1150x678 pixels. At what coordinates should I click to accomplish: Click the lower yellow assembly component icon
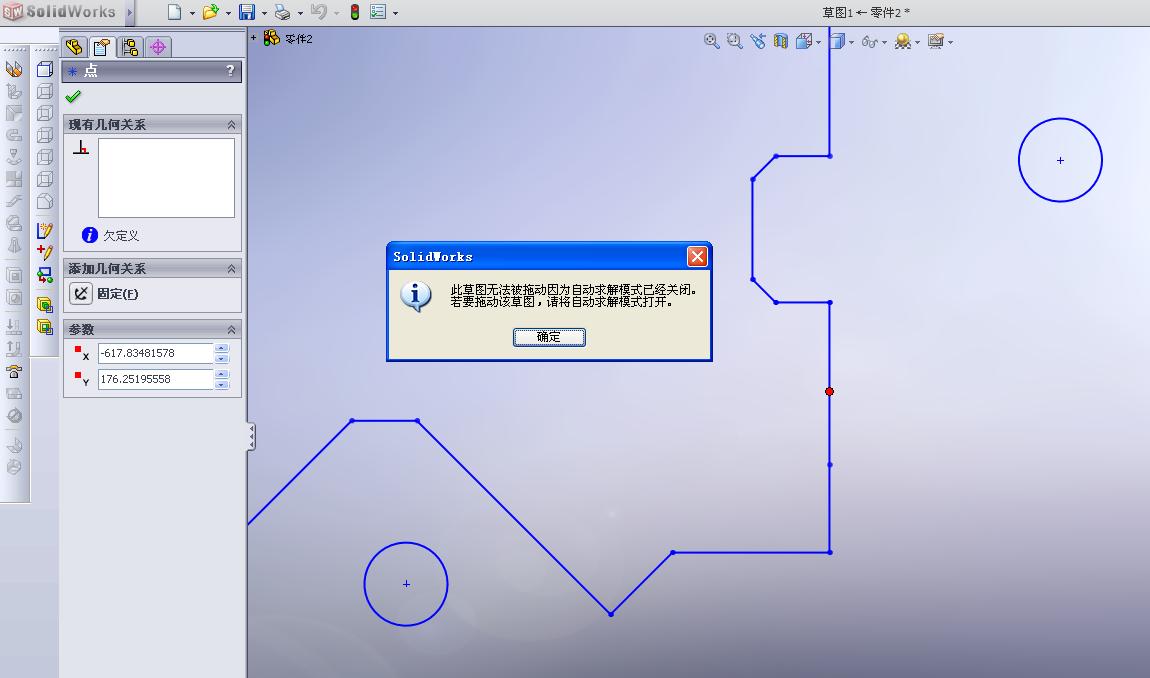click(45, 327)
